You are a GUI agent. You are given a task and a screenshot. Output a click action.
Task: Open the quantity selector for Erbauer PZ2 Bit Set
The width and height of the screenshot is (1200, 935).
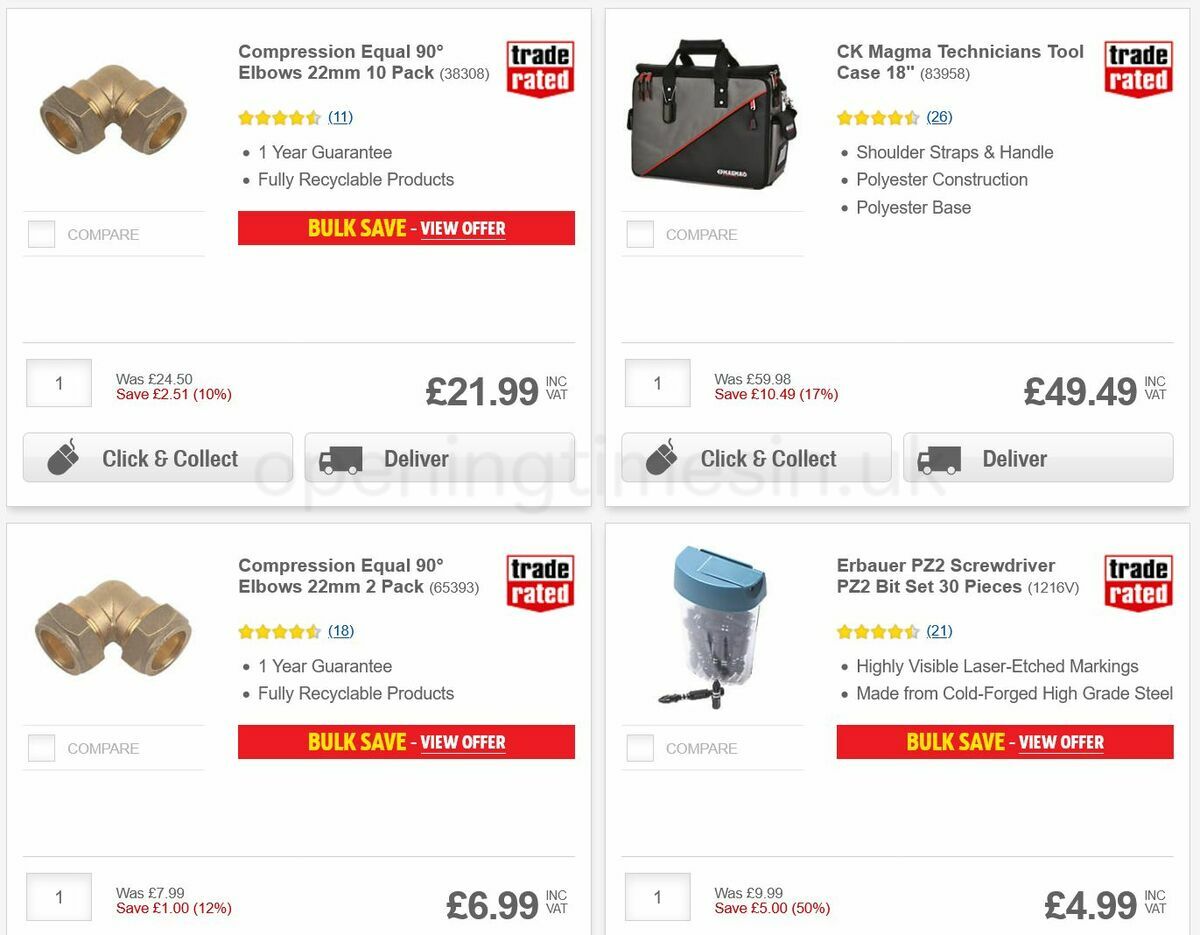657,897
